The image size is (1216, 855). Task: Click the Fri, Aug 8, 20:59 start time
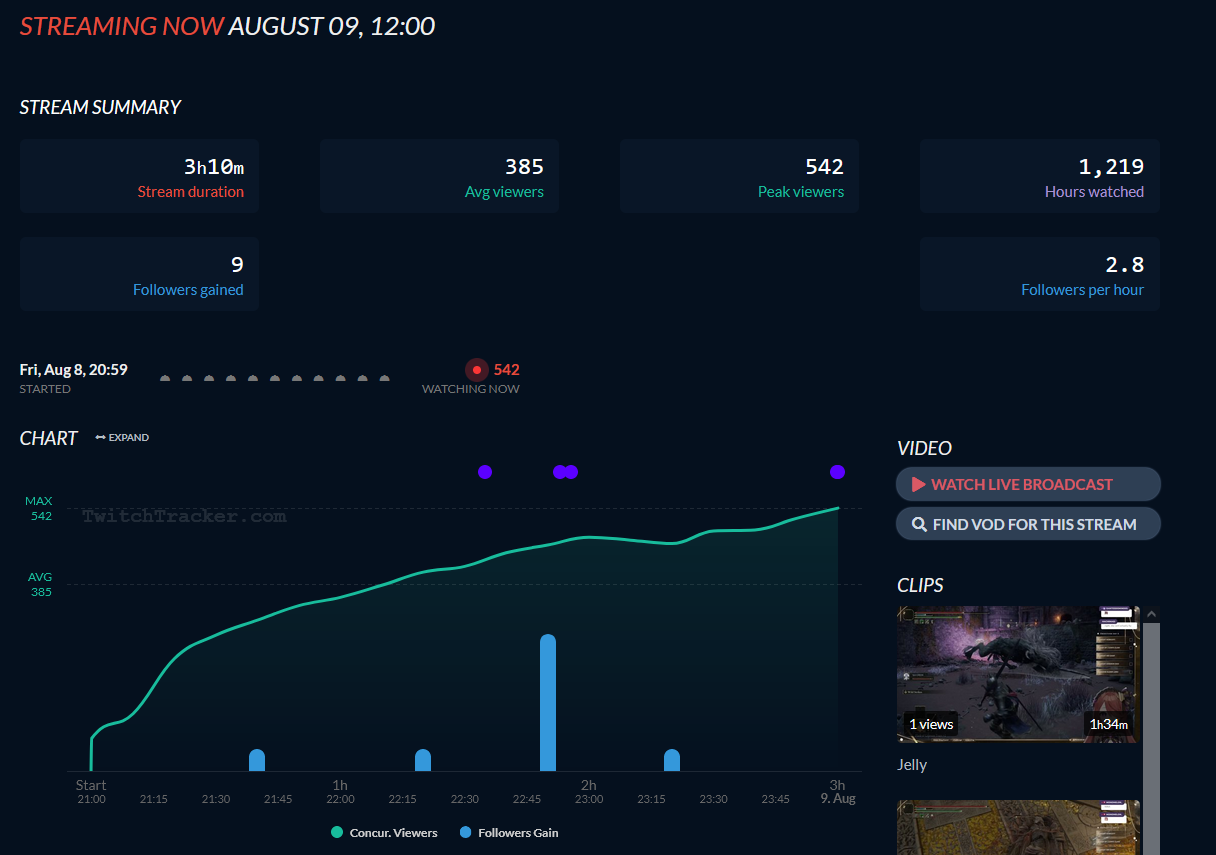pyautogui.click(x=74, y=370)
